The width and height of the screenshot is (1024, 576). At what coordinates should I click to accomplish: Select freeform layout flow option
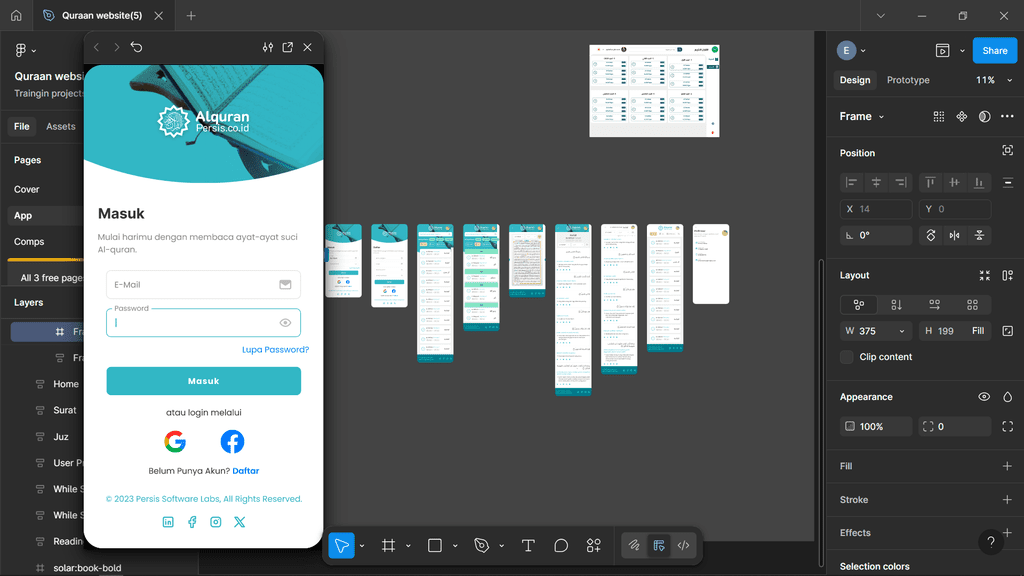[x=859, y=305]
